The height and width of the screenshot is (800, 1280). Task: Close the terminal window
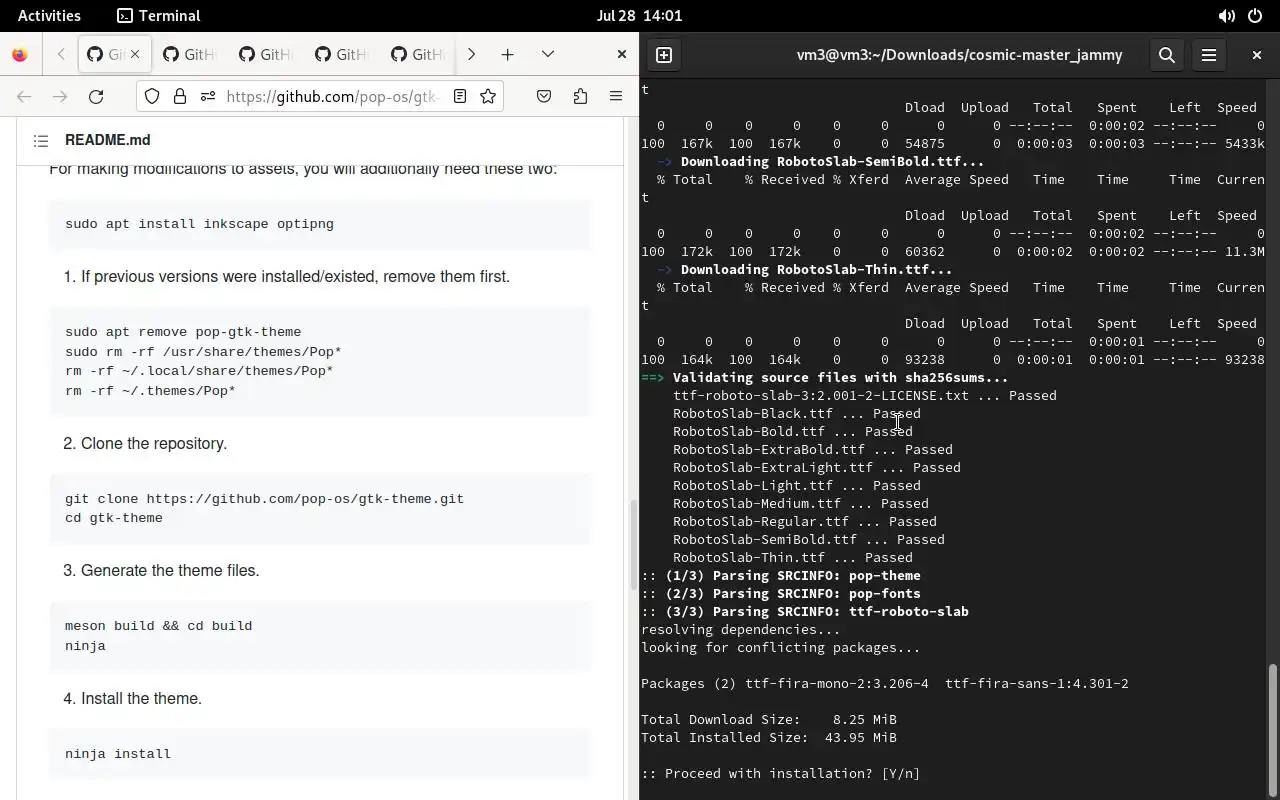pos(1257,55)
